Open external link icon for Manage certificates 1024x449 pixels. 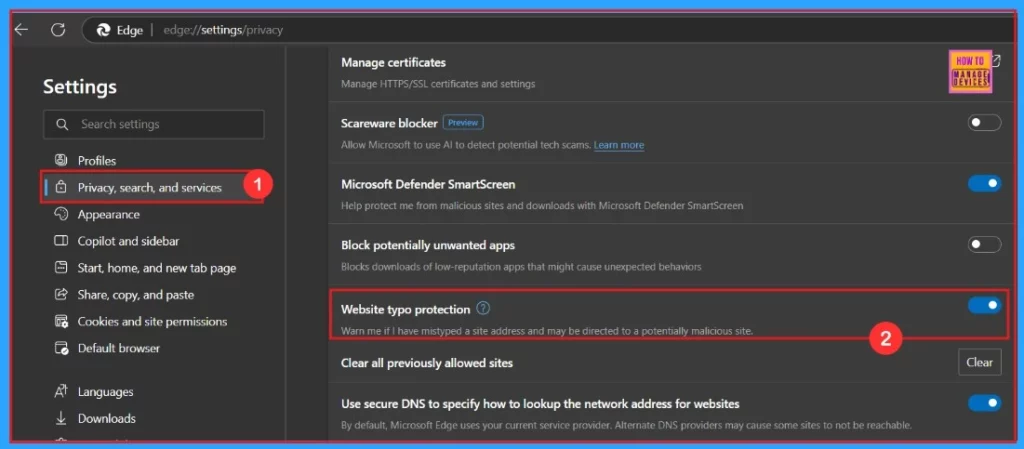click(x=996, y=60)
